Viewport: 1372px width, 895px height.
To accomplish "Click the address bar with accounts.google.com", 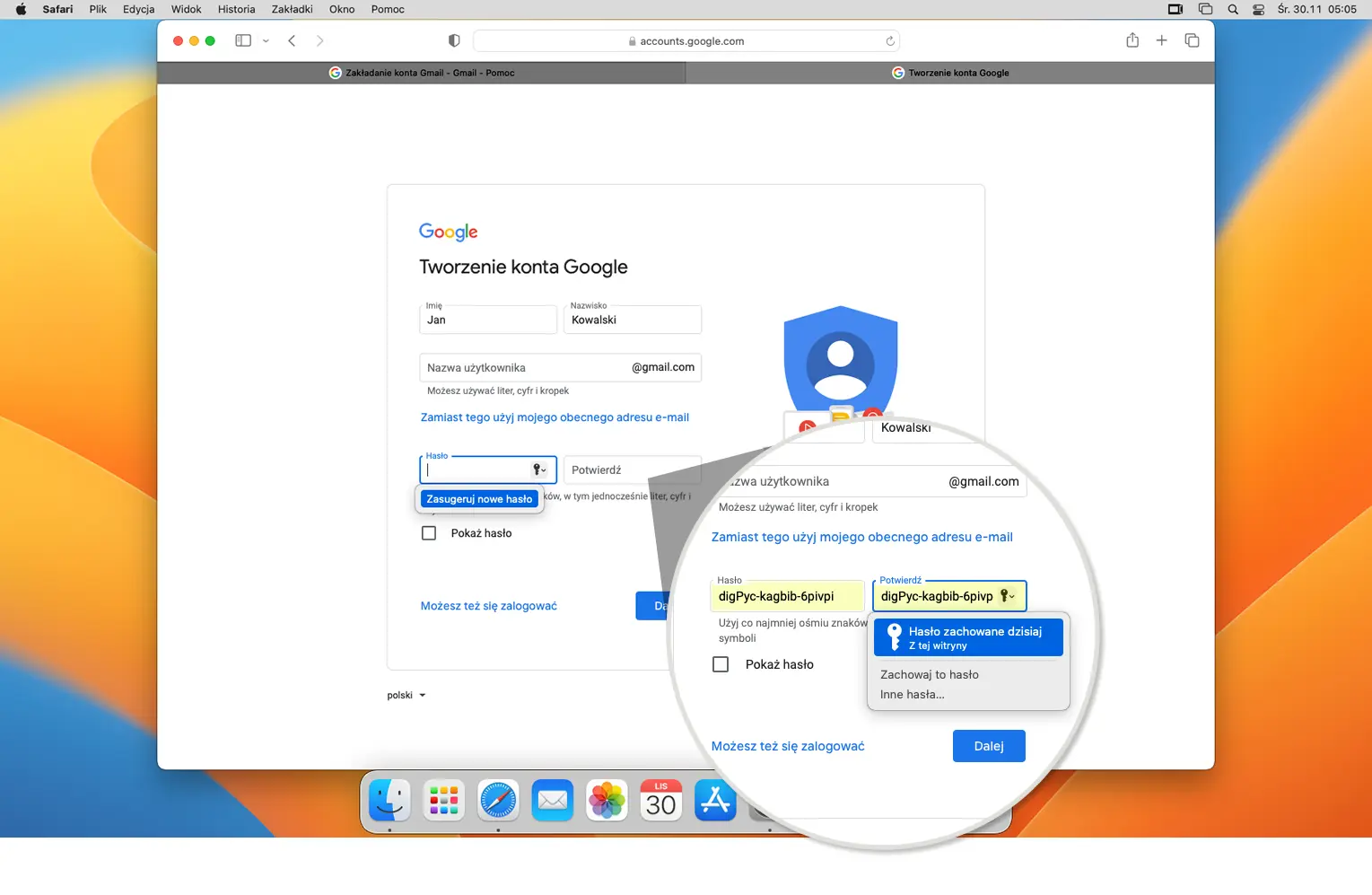I will pos(686,41).
